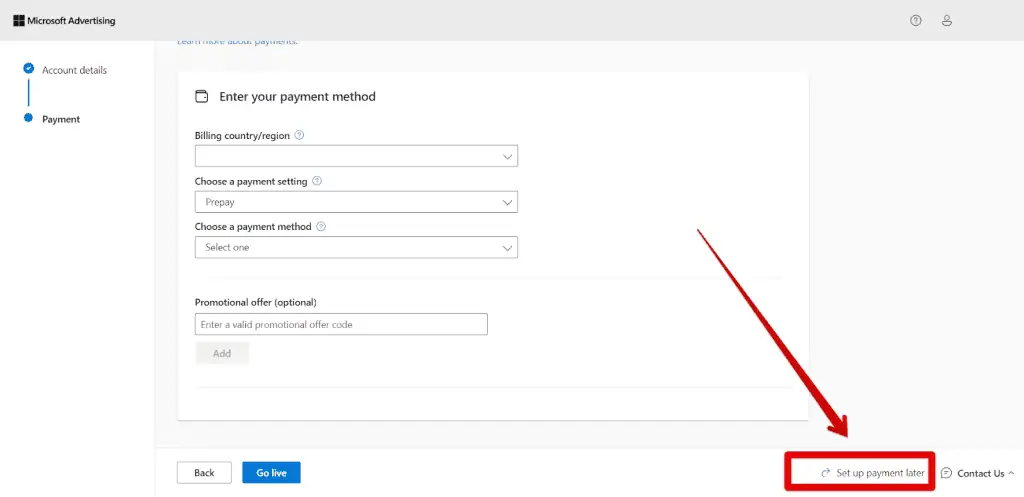This screenshot has width=1024, height=497.
Task: Click Set up payment later link
Action: pyautogui.click(x=873, y=473)
